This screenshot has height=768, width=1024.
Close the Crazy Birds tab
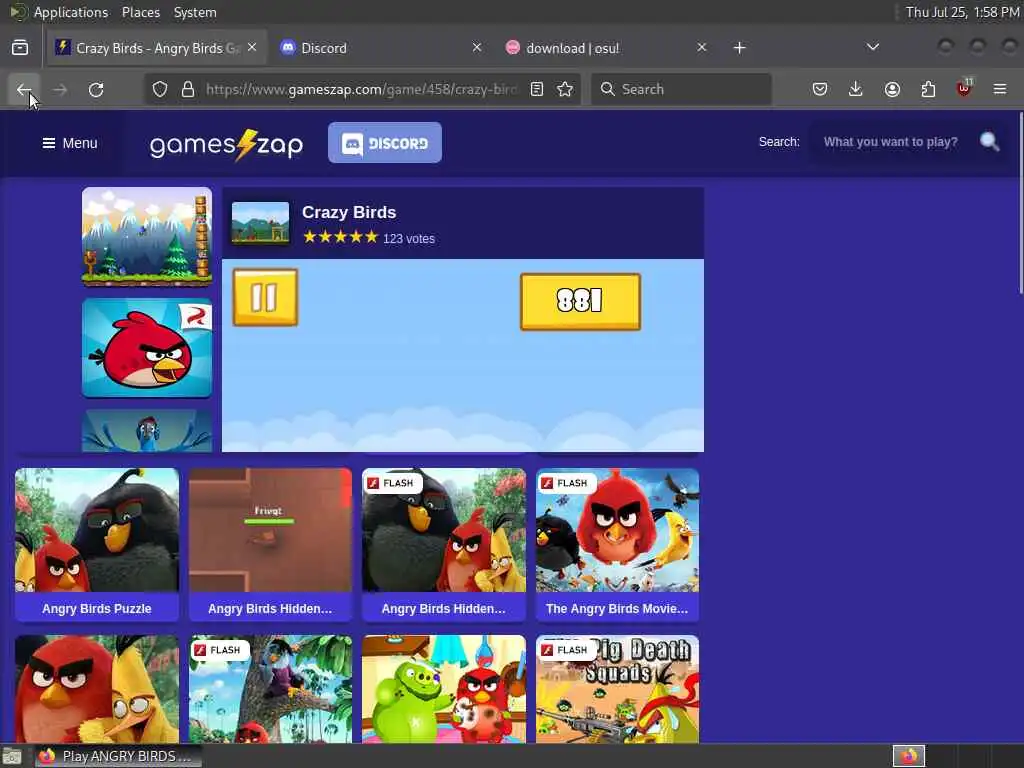[x=252, y=48]
